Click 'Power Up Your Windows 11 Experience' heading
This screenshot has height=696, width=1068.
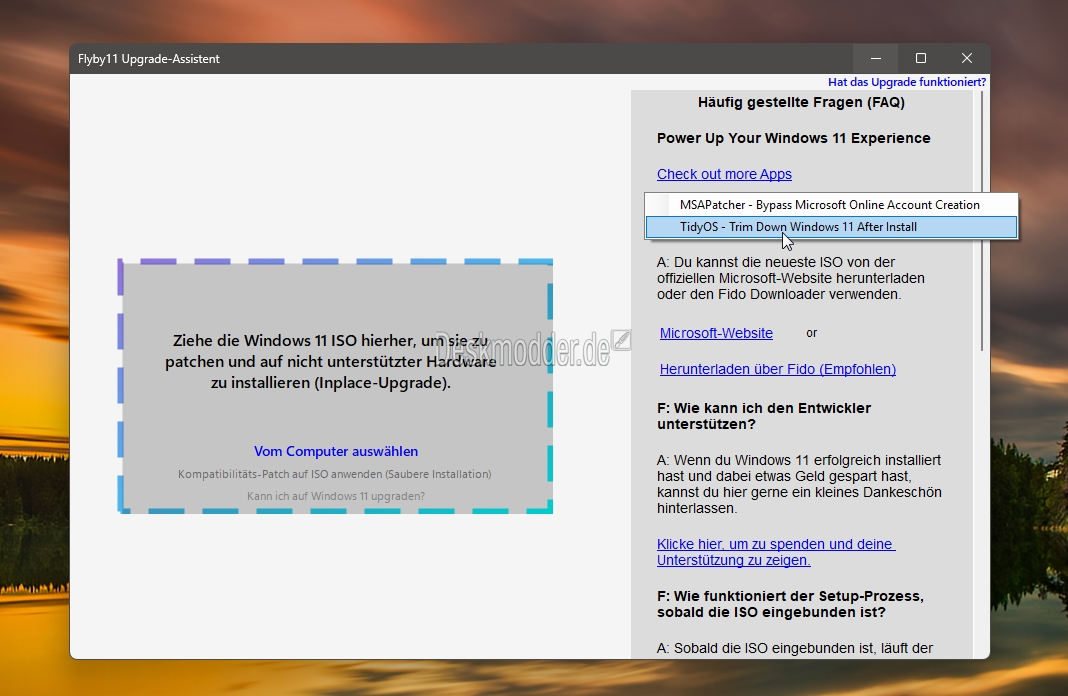pyautogui.click(x=794, y=138)
